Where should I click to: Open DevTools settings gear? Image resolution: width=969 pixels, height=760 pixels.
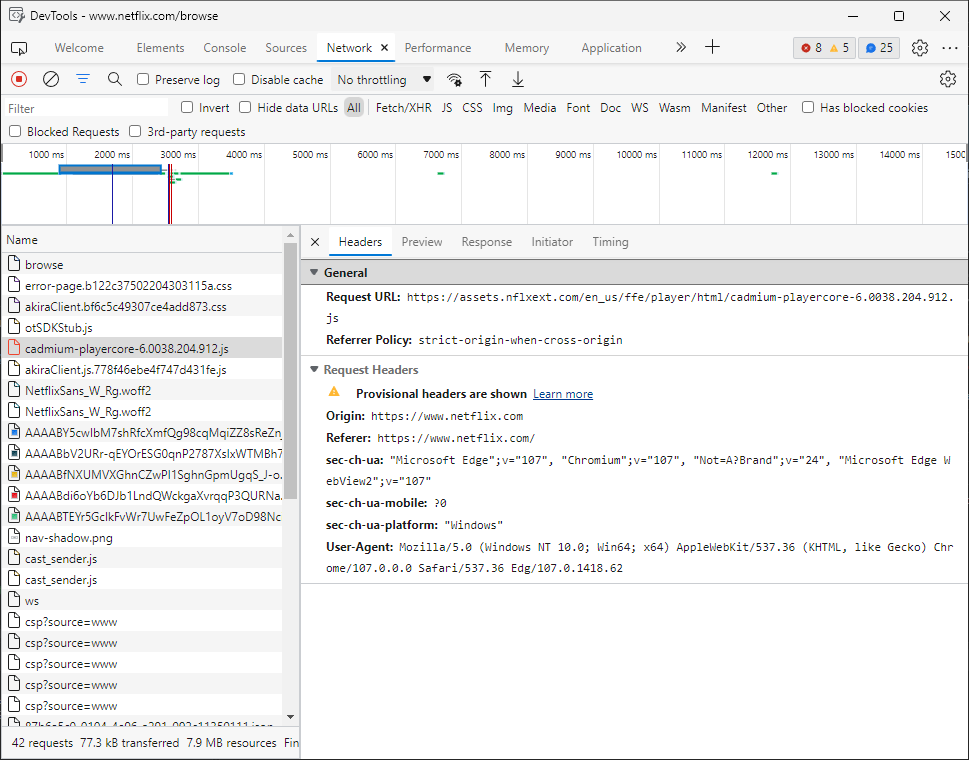coord(920,47)
